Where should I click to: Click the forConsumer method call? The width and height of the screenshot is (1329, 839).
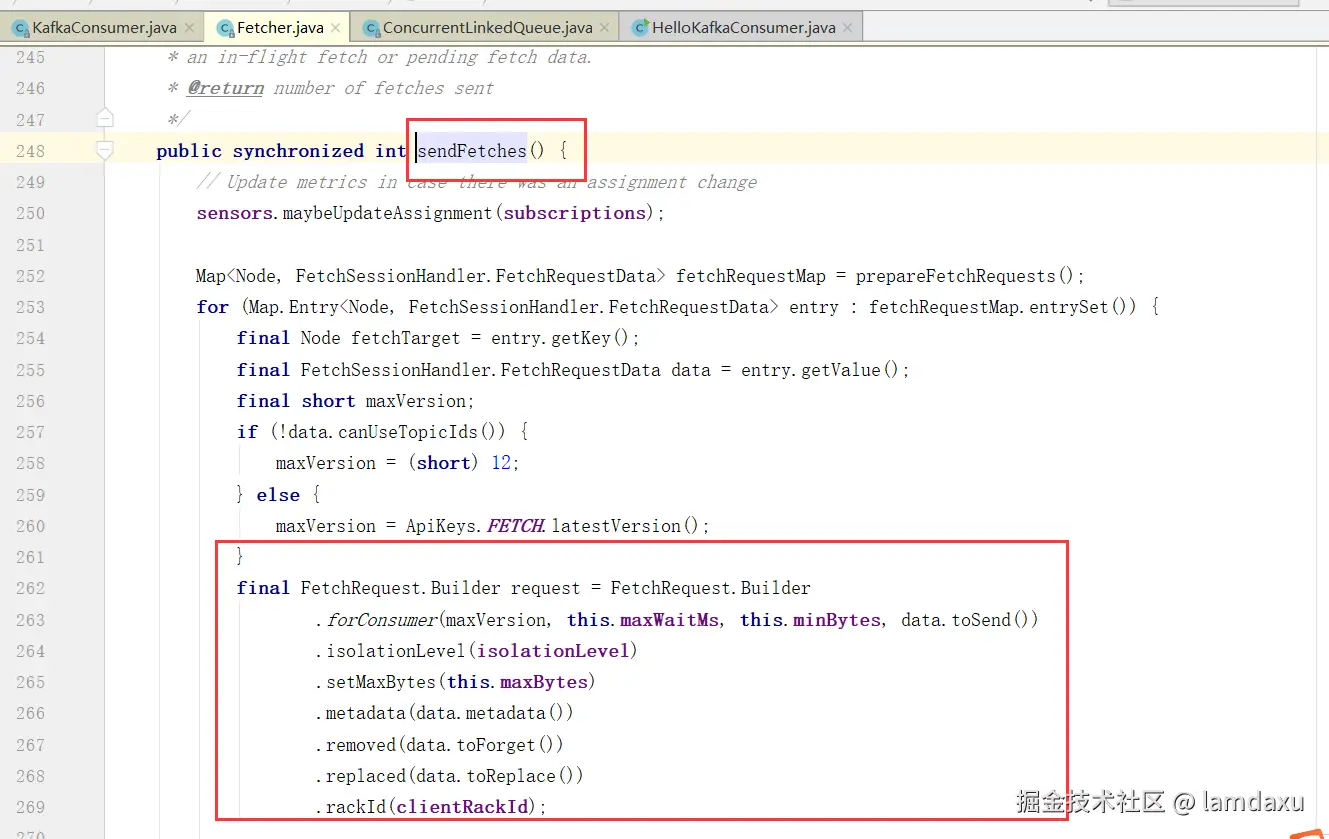coord(382,620)
